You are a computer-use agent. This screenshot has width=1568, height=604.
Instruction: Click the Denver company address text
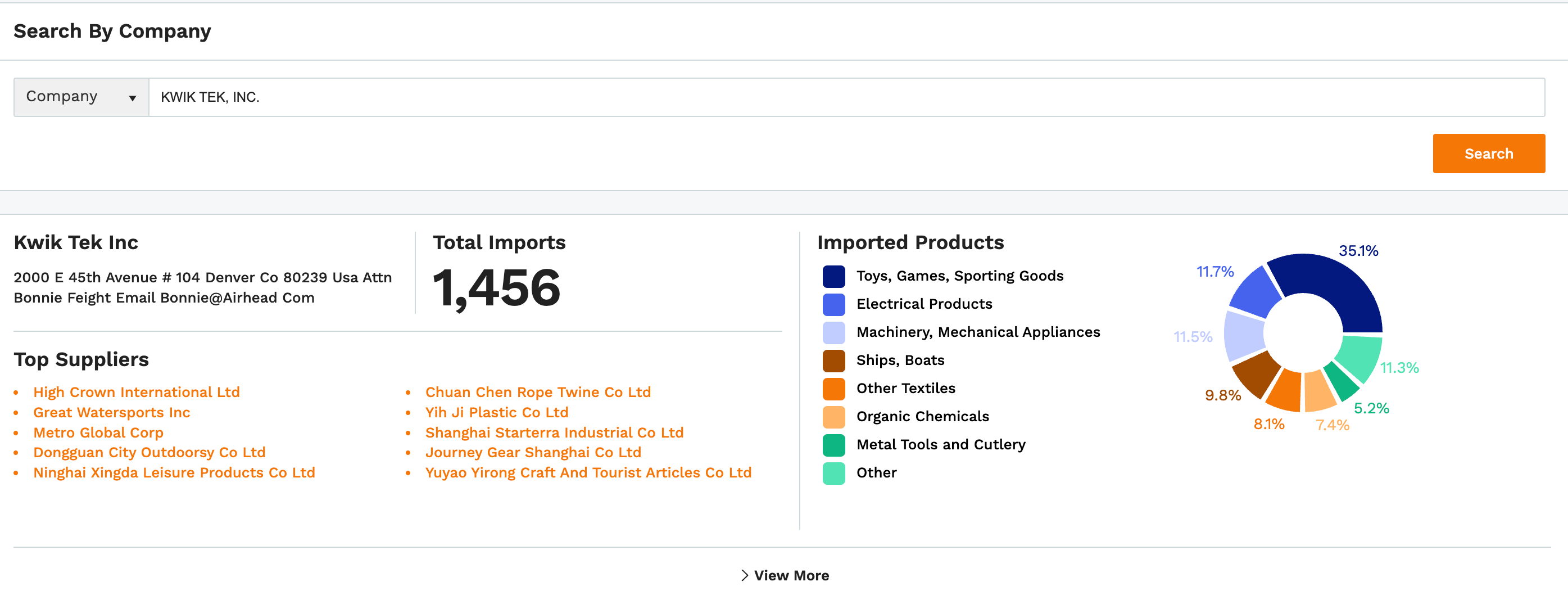pyautogui.click(x=203, y=287)
